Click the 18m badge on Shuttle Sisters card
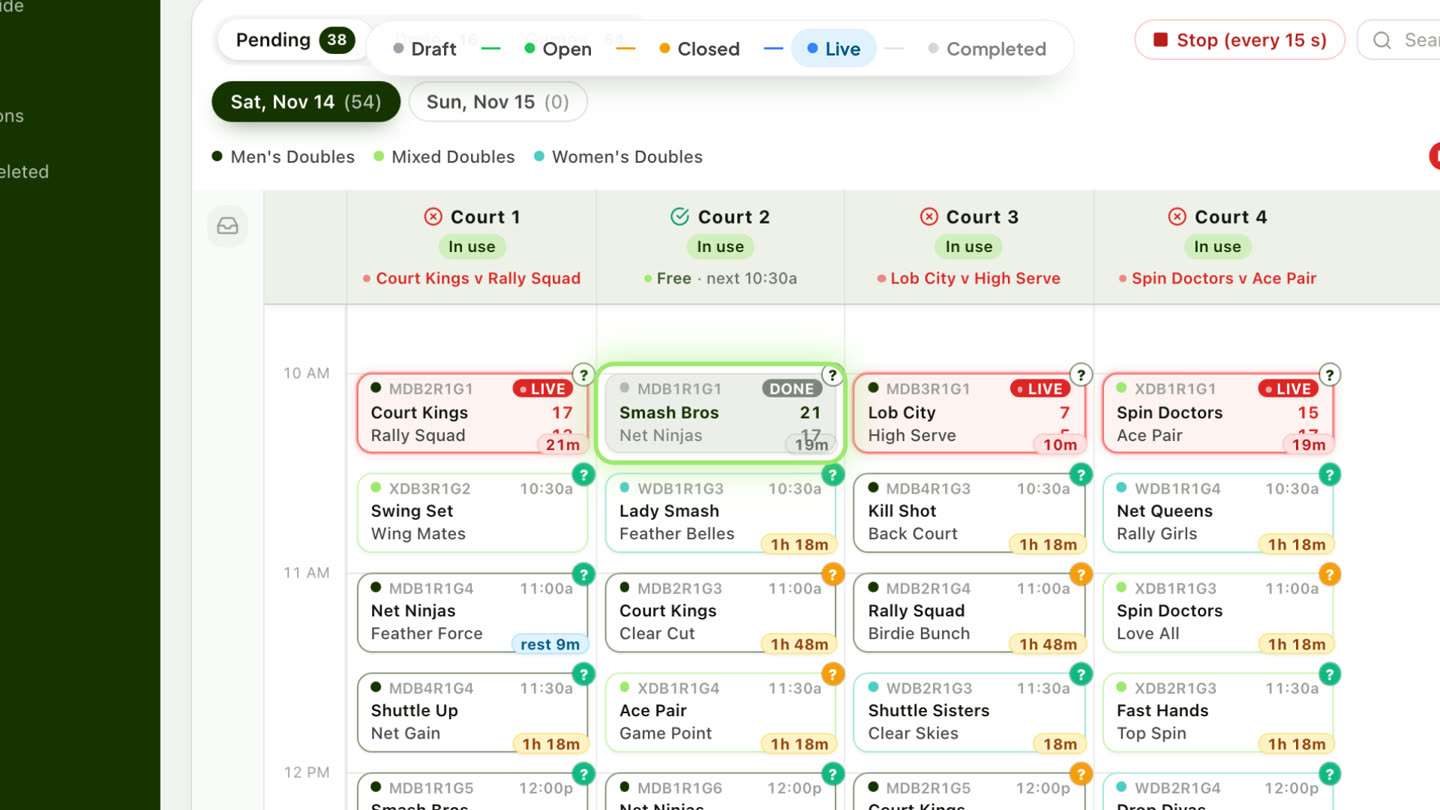Viewport: 1440px width, 810px height. 1060,744
